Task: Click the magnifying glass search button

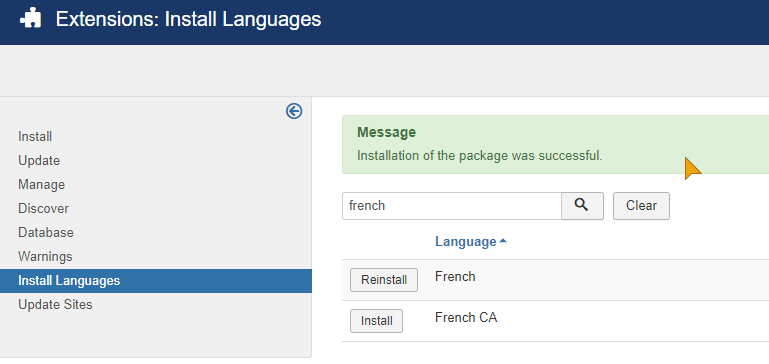Action: pyautogui.click(x=582, y=206)
